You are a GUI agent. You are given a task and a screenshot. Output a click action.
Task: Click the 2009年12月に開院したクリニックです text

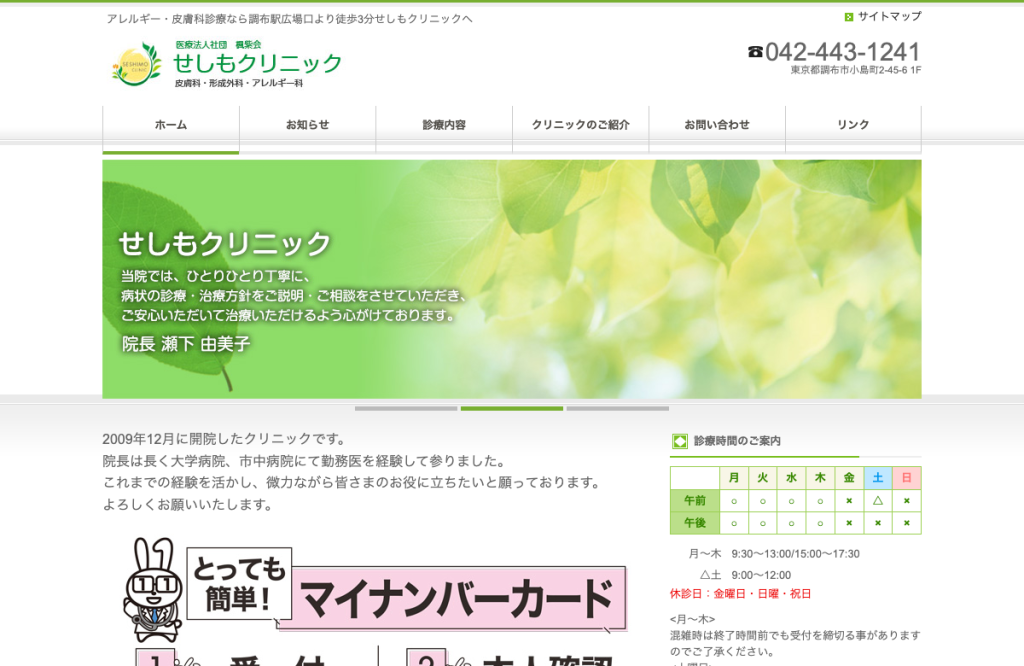(224, 439)
